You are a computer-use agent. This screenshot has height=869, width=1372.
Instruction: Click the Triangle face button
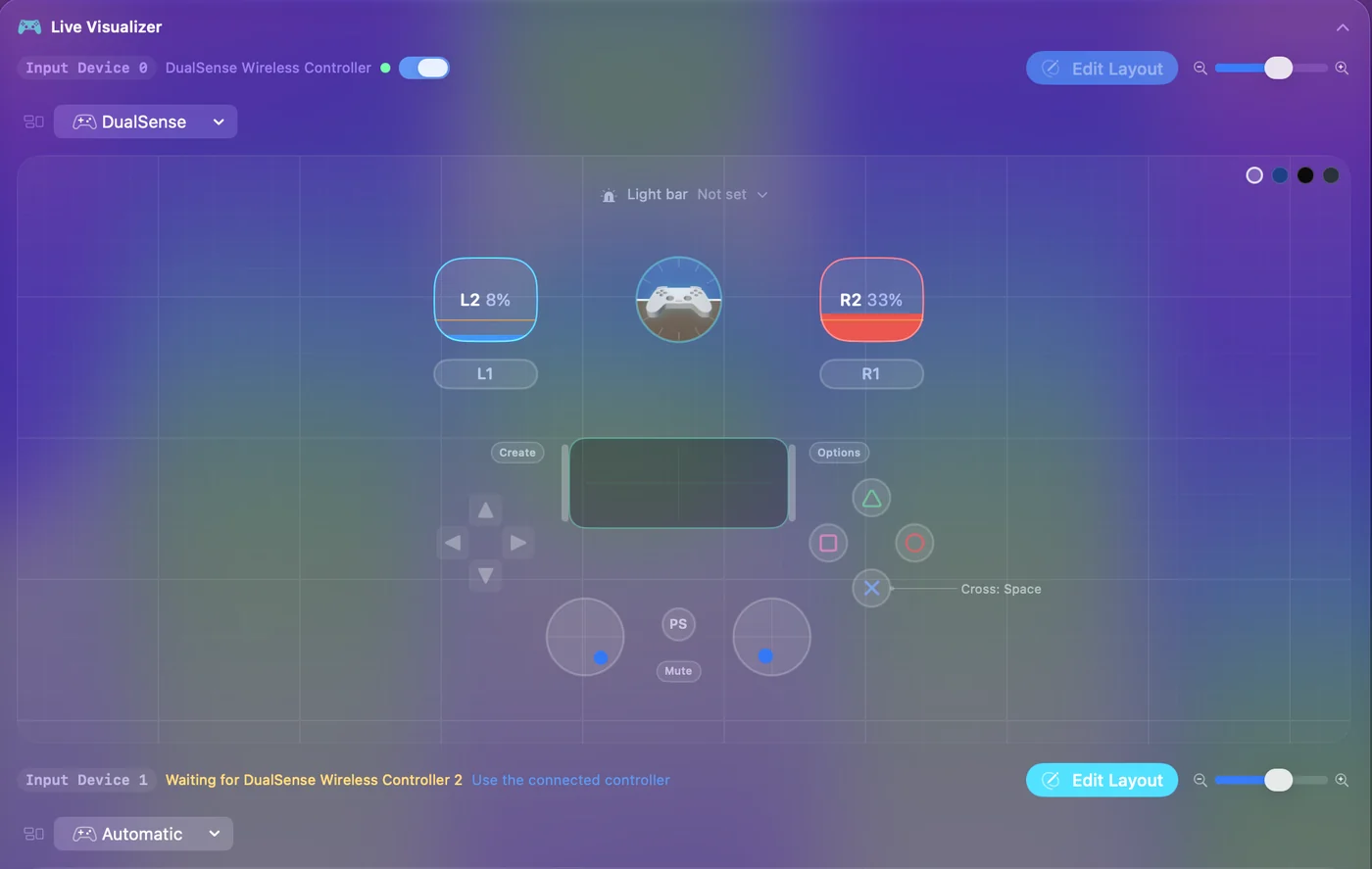[x=871, y=499]
